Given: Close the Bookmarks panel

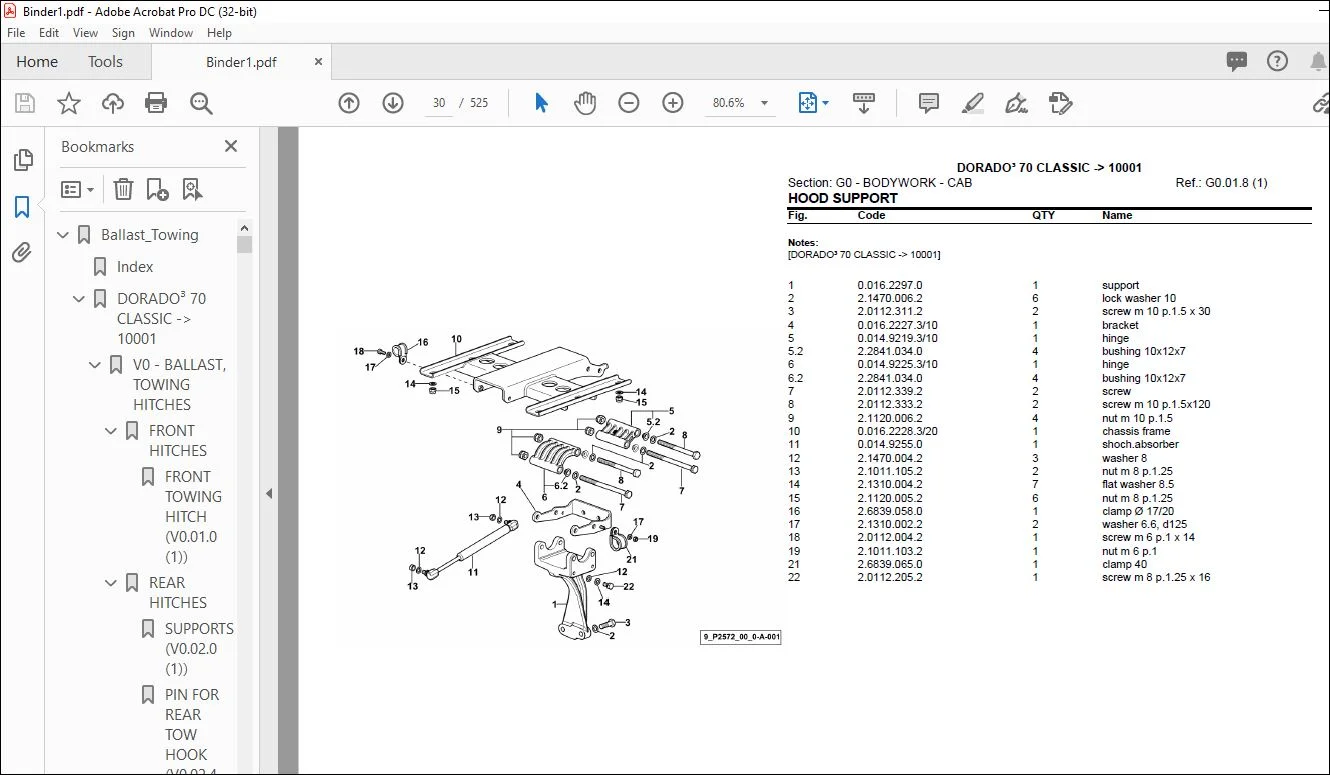Looking at the screenshot, I should [231, 146].
